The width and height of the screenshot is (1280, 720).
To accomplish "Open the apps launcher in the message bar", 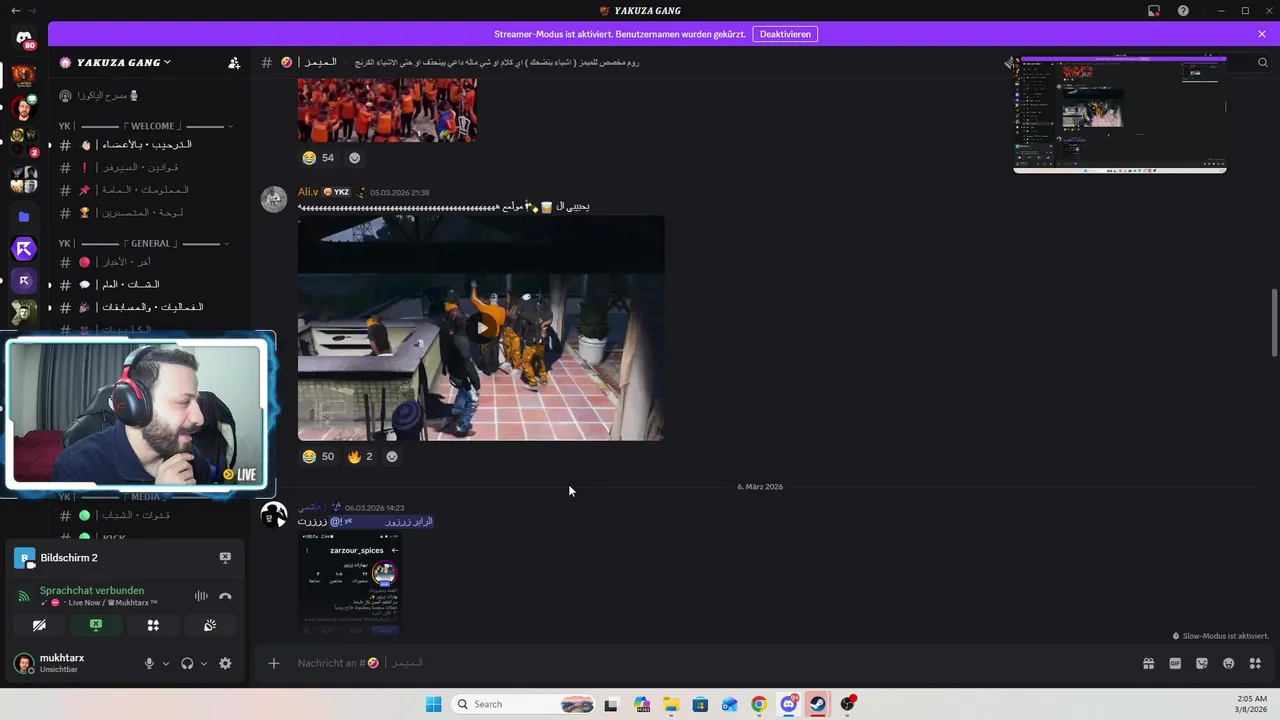I will coord(1255,663).
